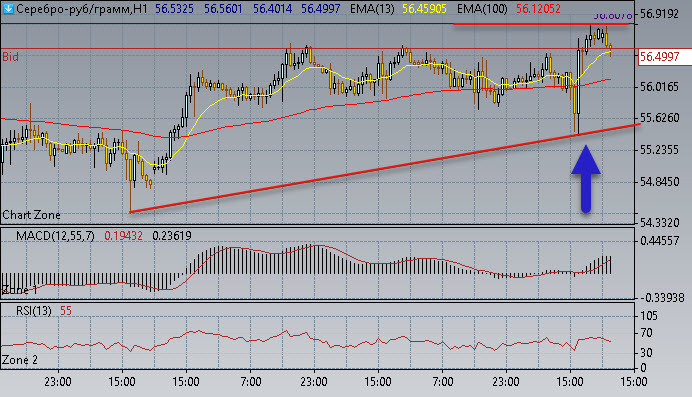Click the blue download arrow icon
Viewport: 692px width, 397px height.
point(8,8)
